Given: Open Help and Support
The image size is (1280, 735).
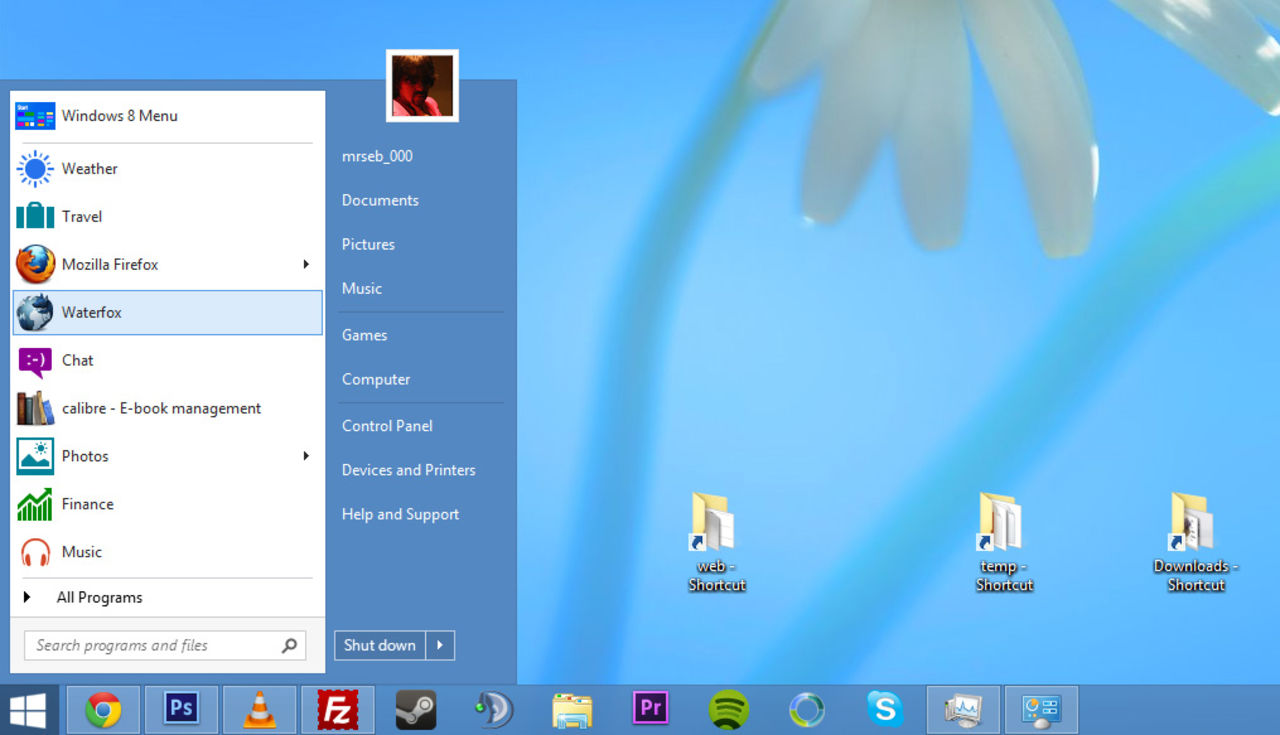Looking at the screenshot, I should (x=400, y=514).
